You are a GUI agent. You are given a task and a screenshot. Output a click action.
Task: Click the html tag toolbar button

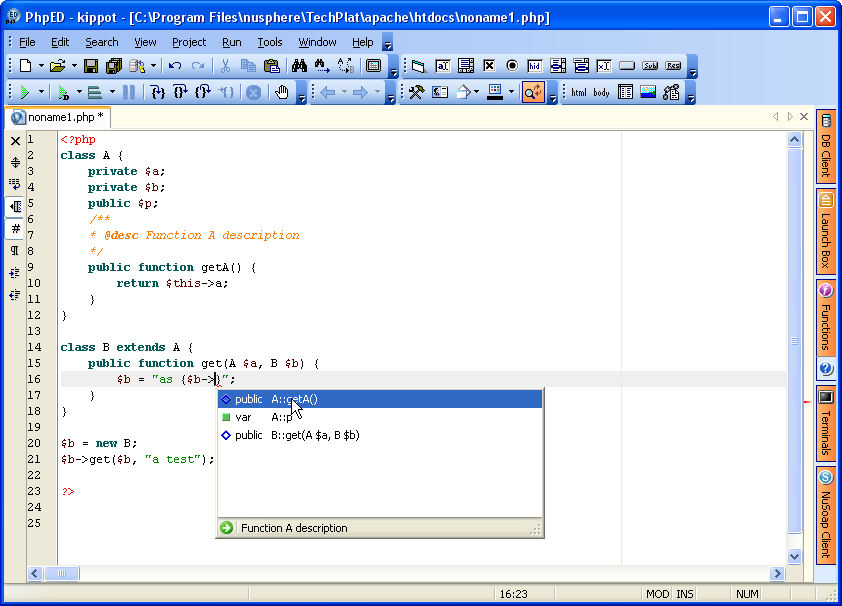point(579,92)
